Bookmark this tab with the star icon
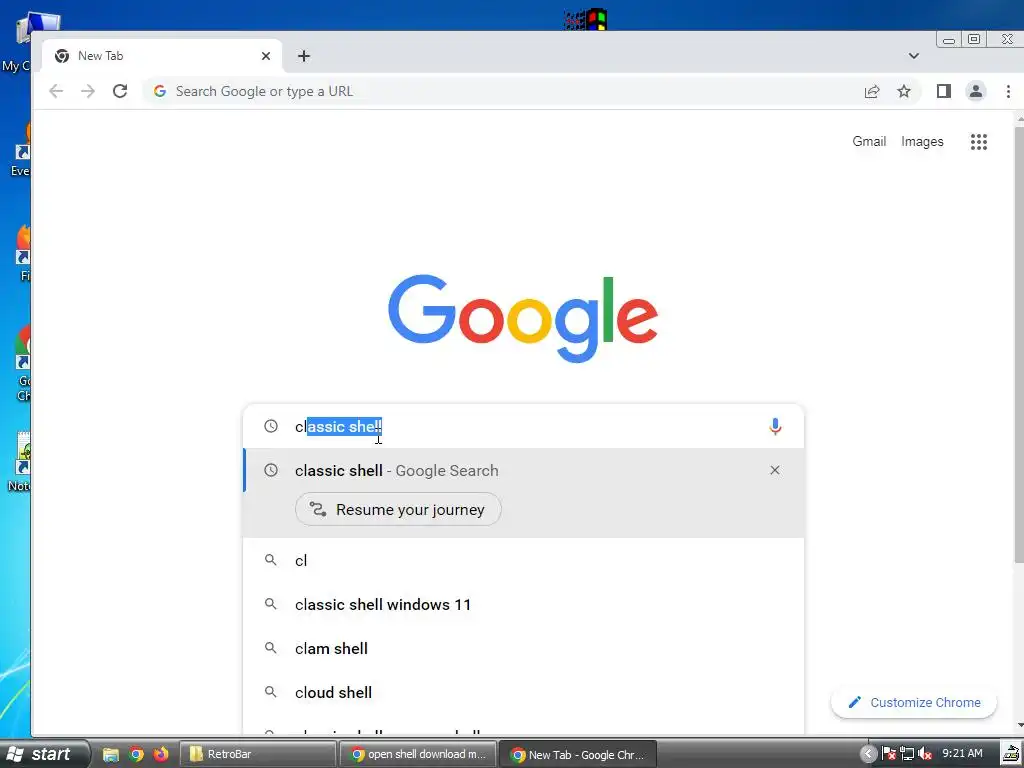The height and width of the screenshot is (768, 1024). [x=904, y=91]
